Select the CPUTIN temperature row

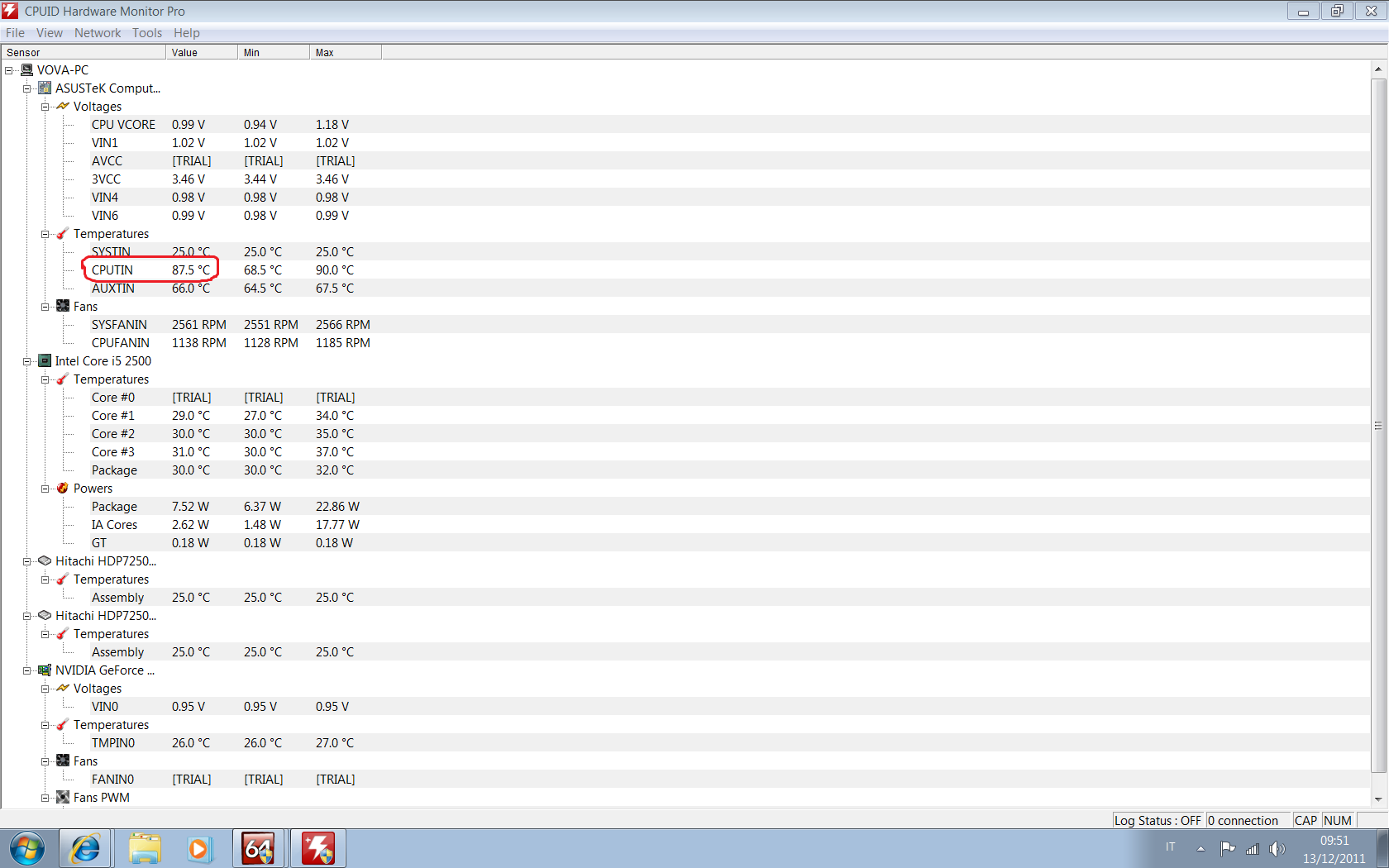pos(112,270)
